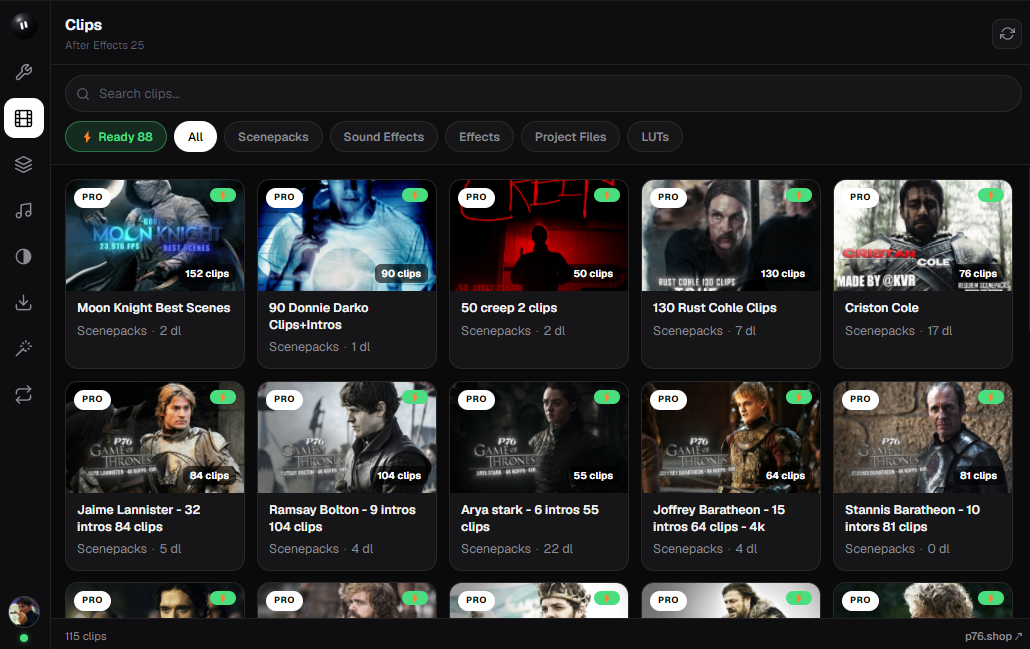The height and width of the screenshot is (649, 1030).
Task: Open the magic wand sidebar icon
Action: click(24, 348)
